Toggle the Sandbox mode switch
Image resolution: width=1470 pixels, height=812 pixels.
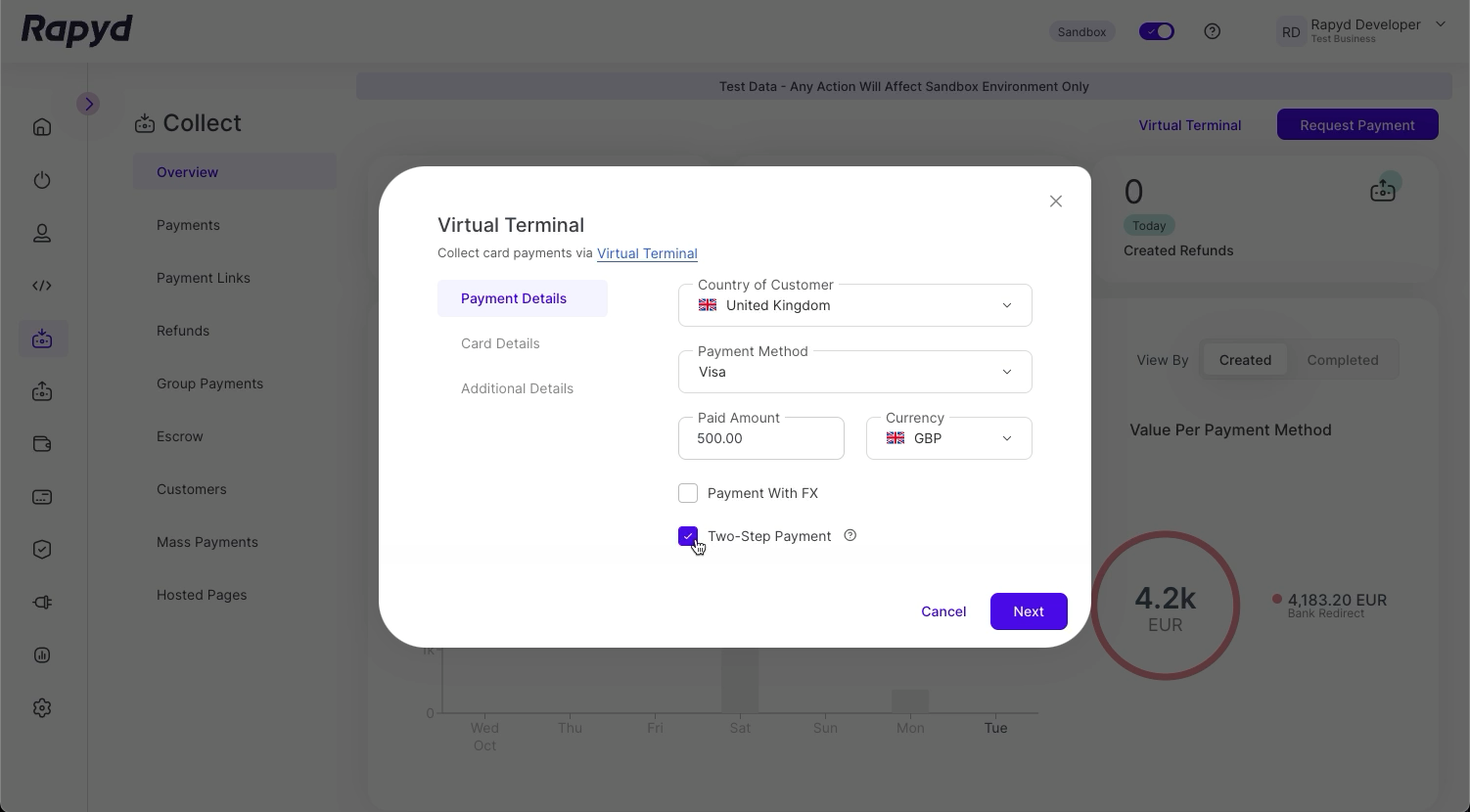1157,31
